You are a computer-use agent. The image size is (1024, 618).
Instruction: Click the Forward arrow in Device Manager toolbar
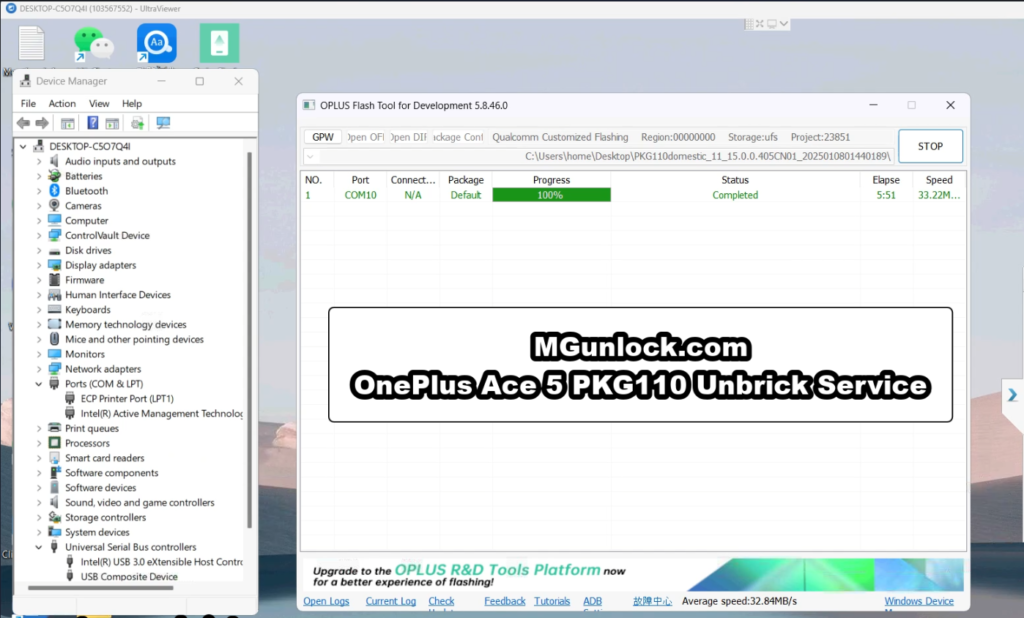tap(42, 123)
